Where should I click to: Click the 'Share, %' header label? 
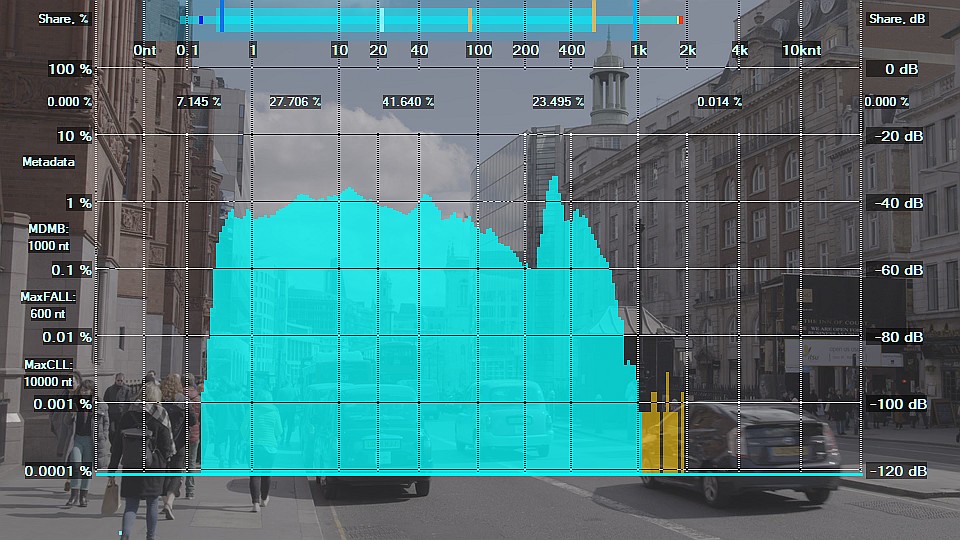point(64,19)
